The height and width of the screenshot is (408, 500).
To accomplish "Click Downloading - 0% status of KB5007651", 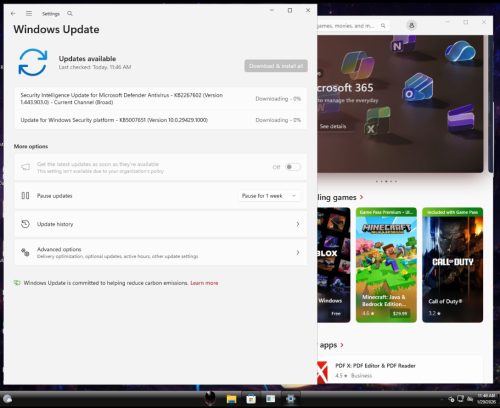I will pyautogui.click(x=278, y=120).
